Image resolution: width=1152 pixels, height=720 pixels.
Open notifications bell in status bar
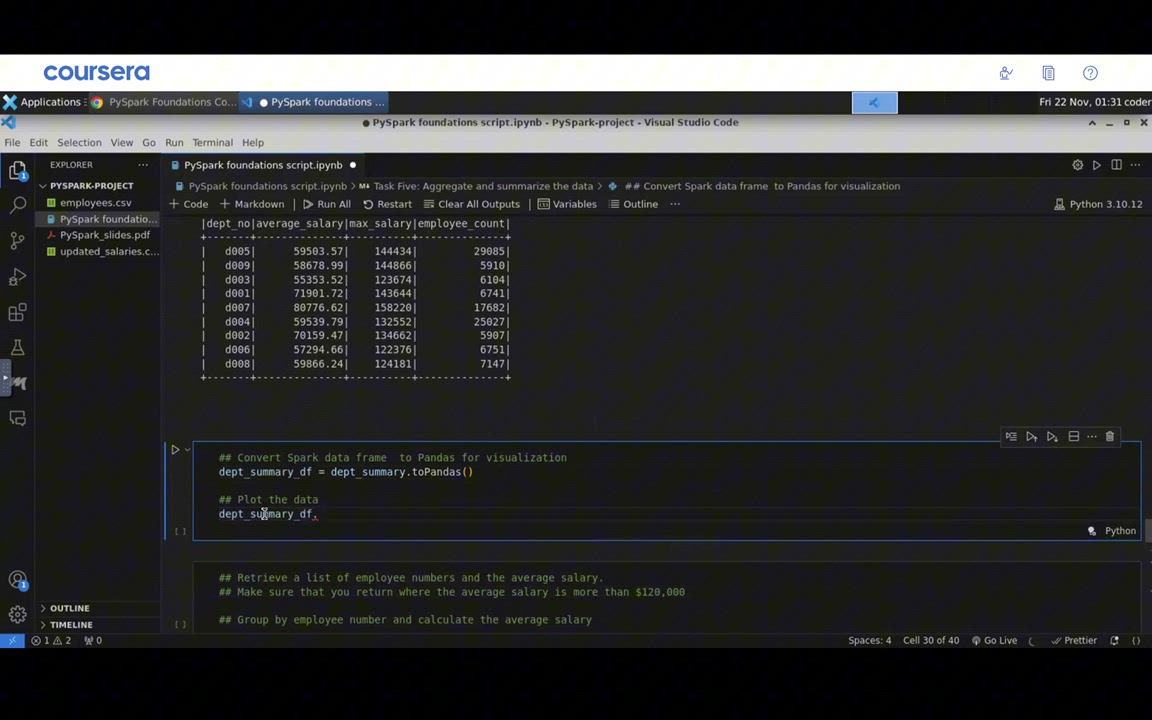click(1115, 641)
